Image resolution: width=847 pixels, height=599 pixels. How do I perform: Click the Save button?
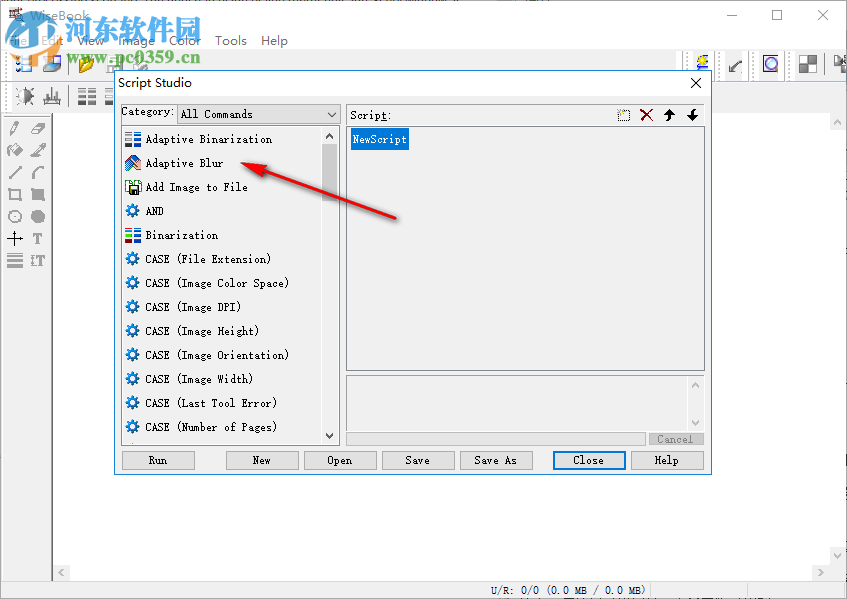pos(418,460)
